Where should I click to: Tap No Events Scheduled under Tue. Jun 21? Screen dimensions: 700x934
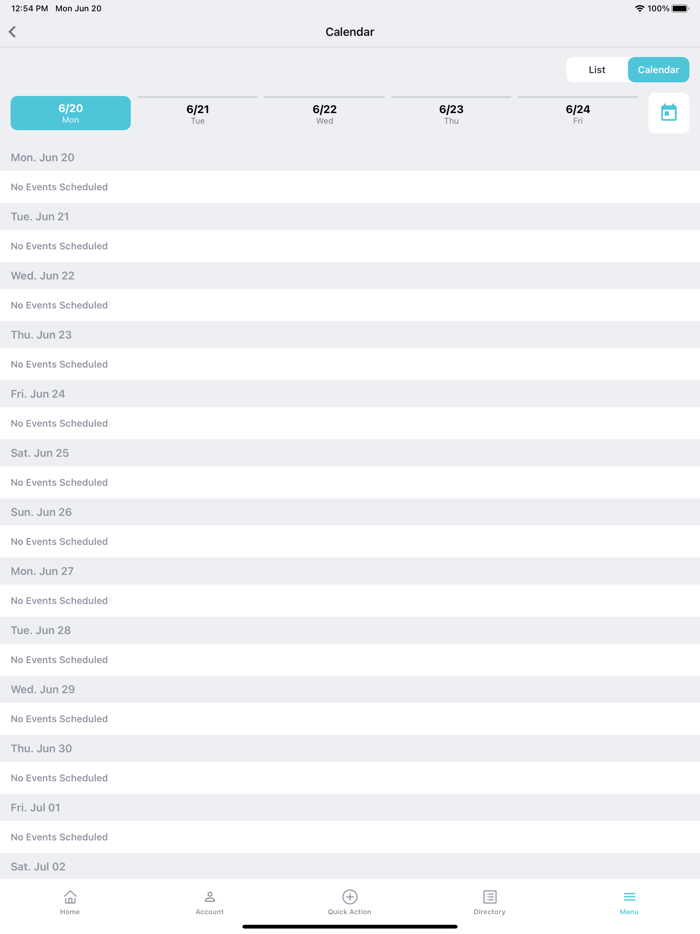(350, 246)
